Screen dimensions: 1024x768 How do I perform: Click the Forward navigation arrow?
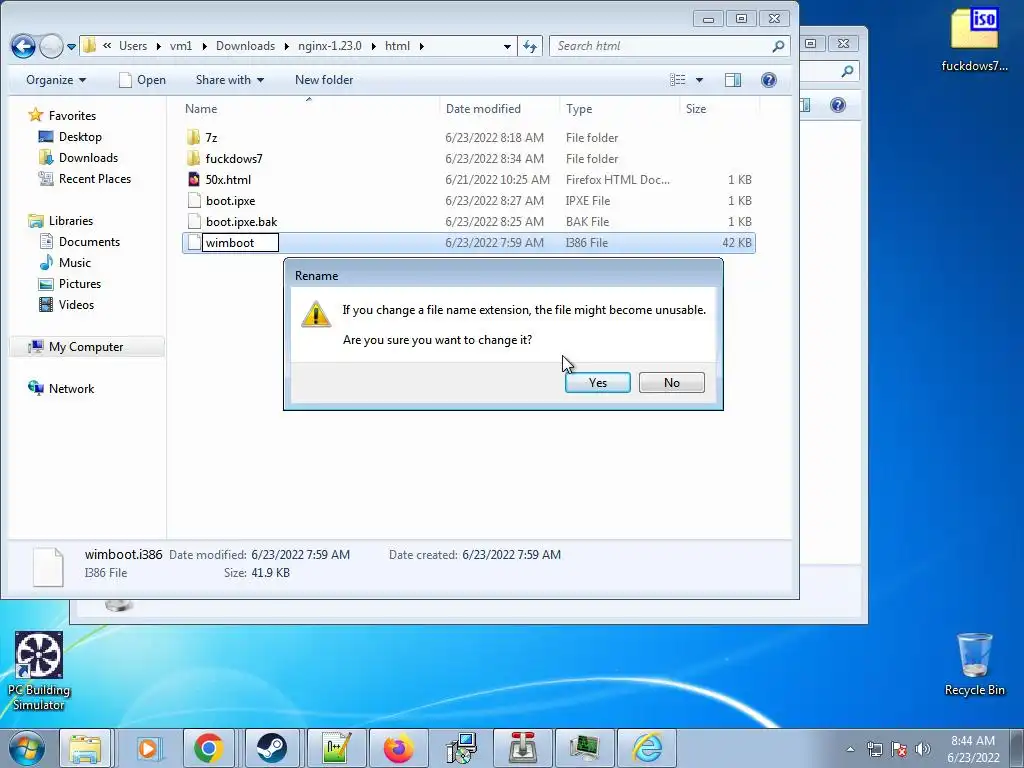51,46
